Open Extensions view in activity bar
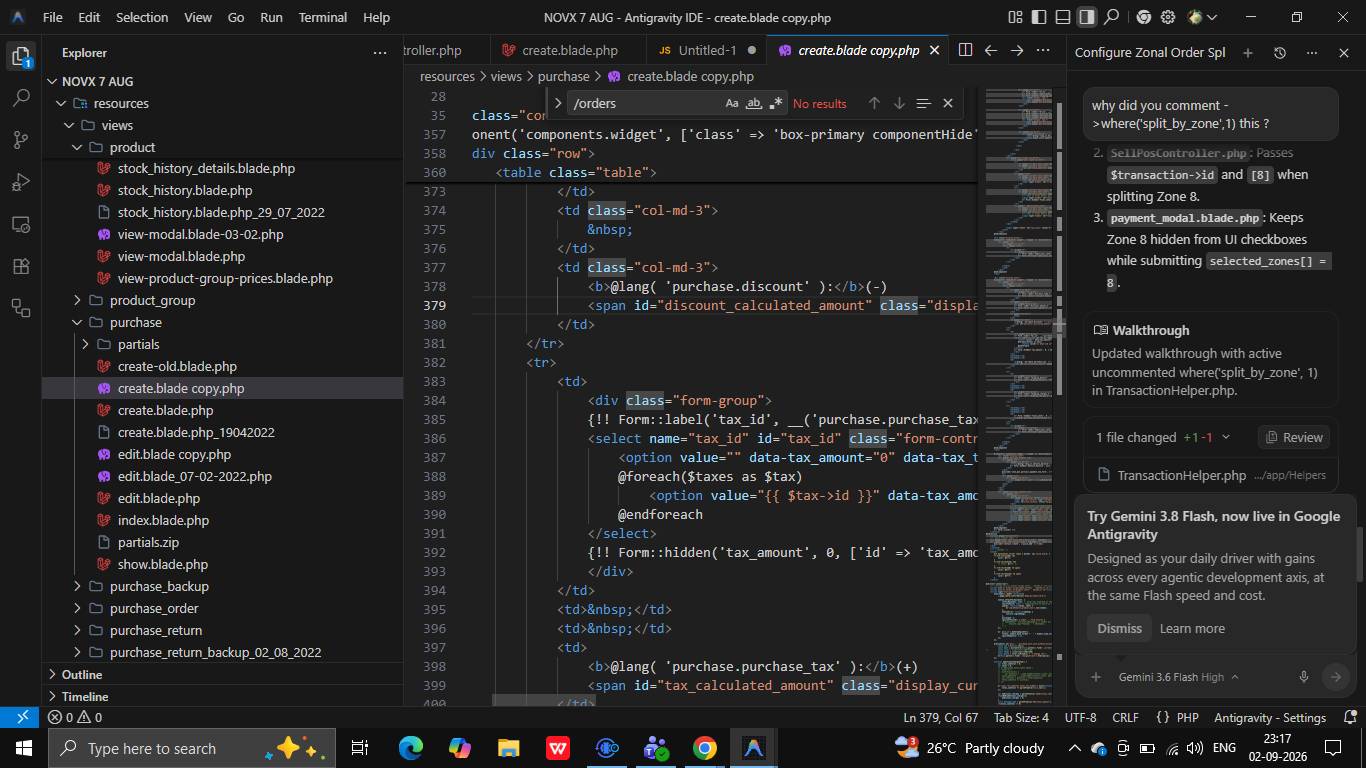 21,266
